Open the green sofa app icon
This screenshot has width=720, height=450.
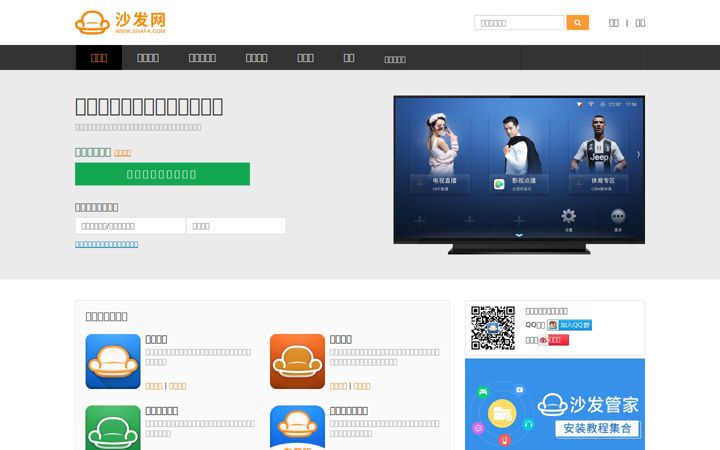tap(113, 428)
